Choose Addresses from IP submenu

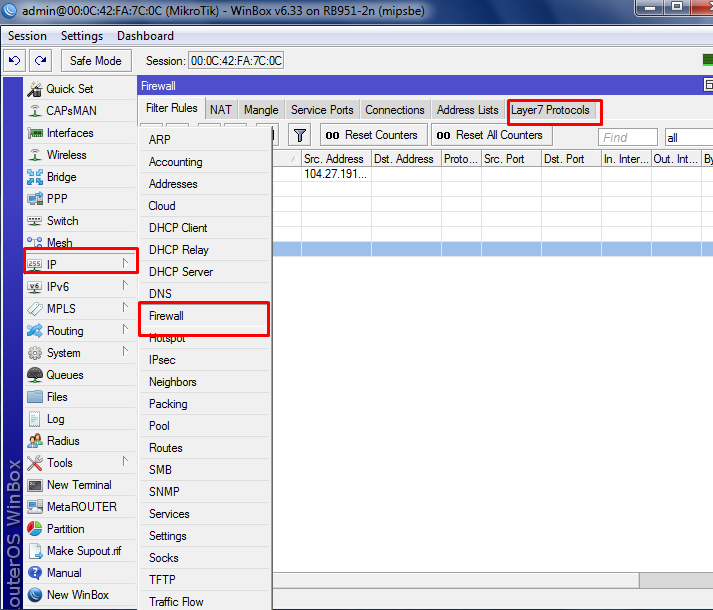[x=205, y=184]
